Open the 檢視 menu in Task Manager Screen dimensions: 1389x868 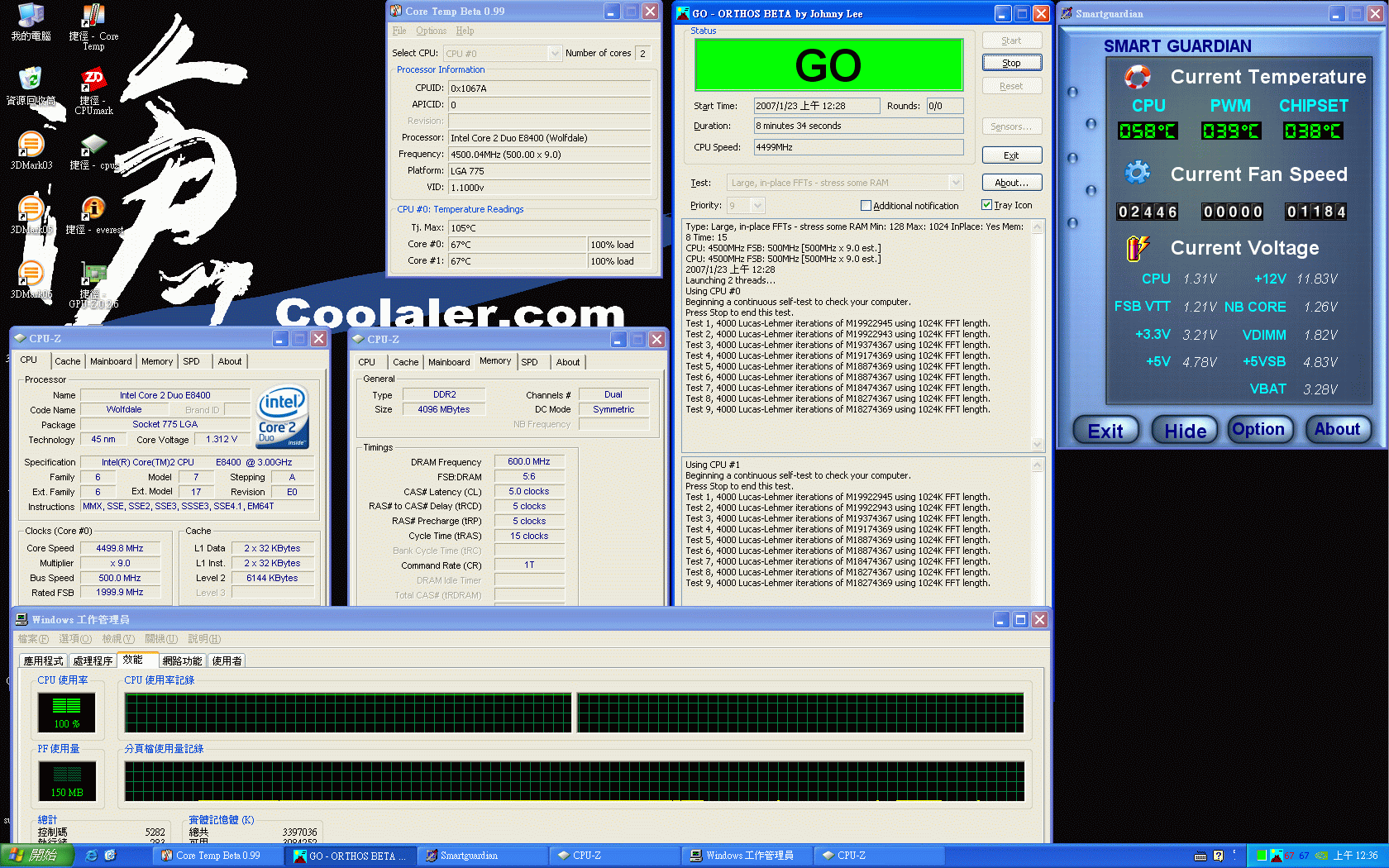[x=117, y=639]
